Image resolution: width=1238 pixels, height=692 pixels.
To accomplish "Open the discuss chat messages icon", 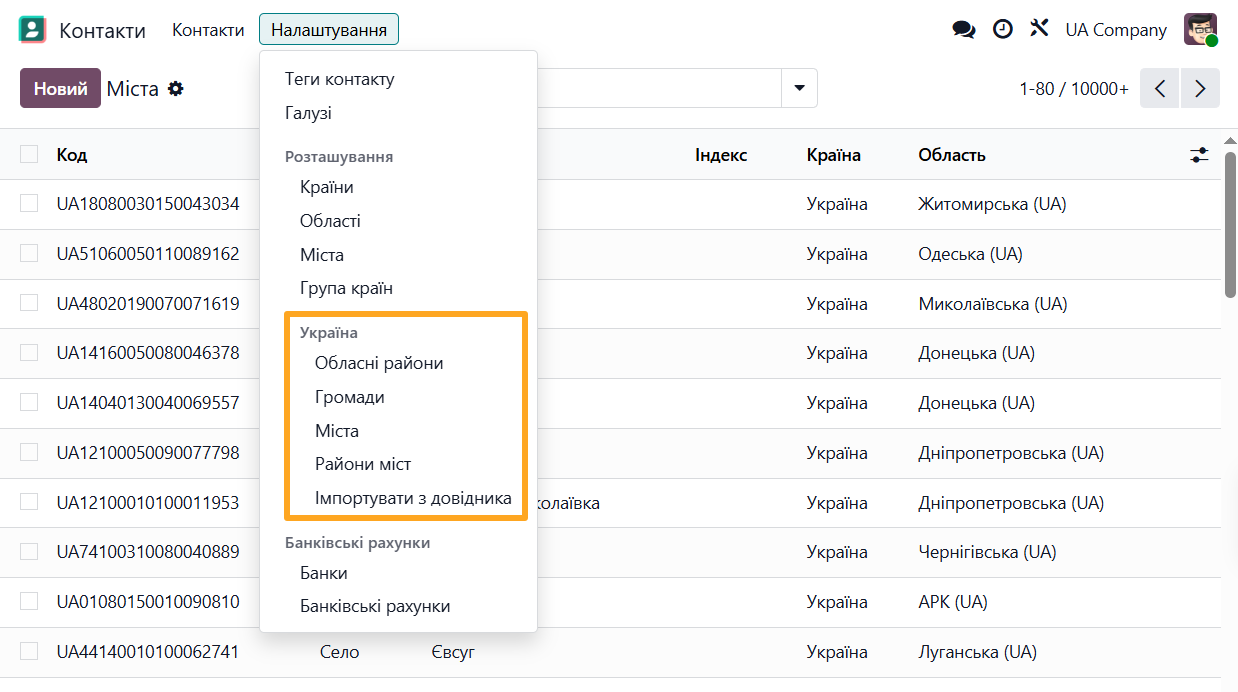I will (964, 30).
